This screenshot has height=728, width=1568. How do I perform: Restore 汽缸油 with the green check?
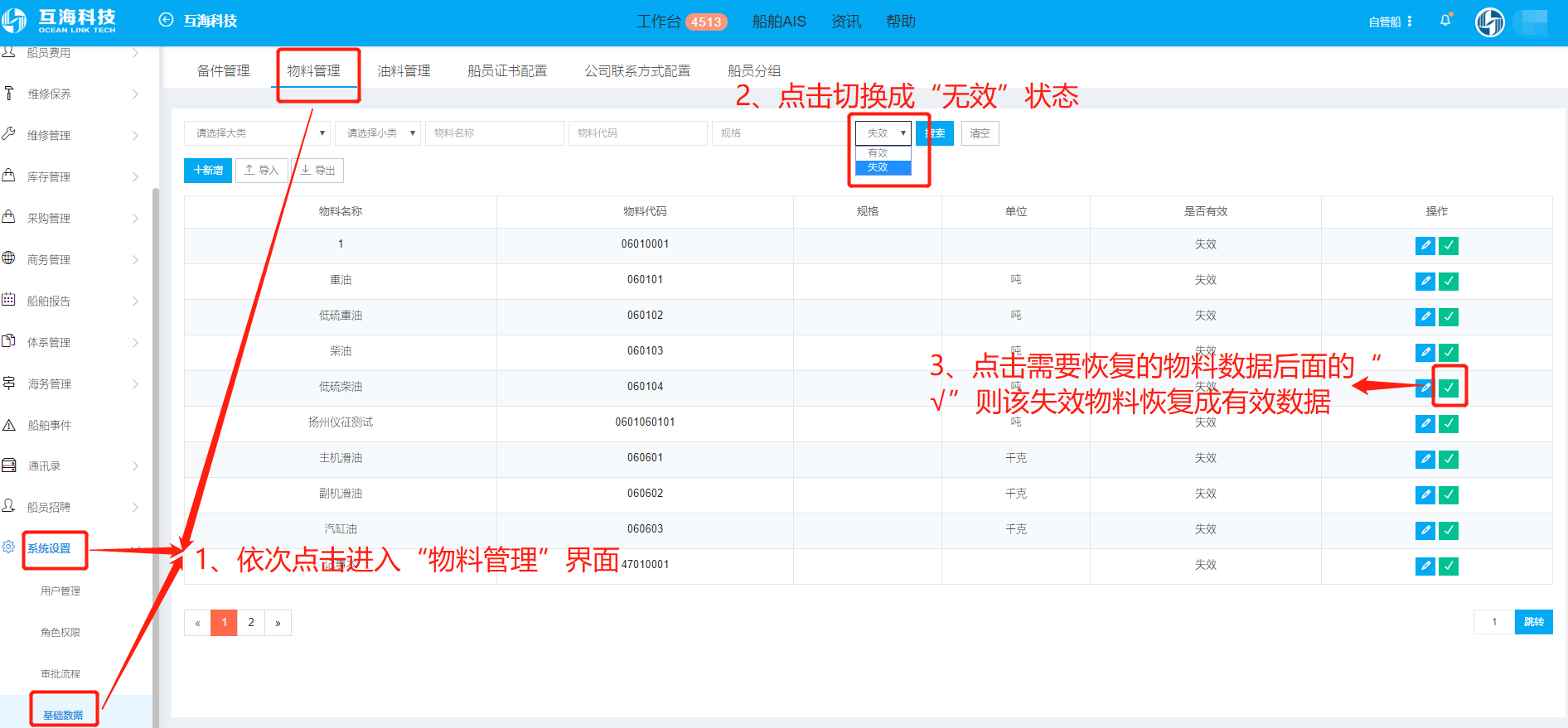point(1449,530)
